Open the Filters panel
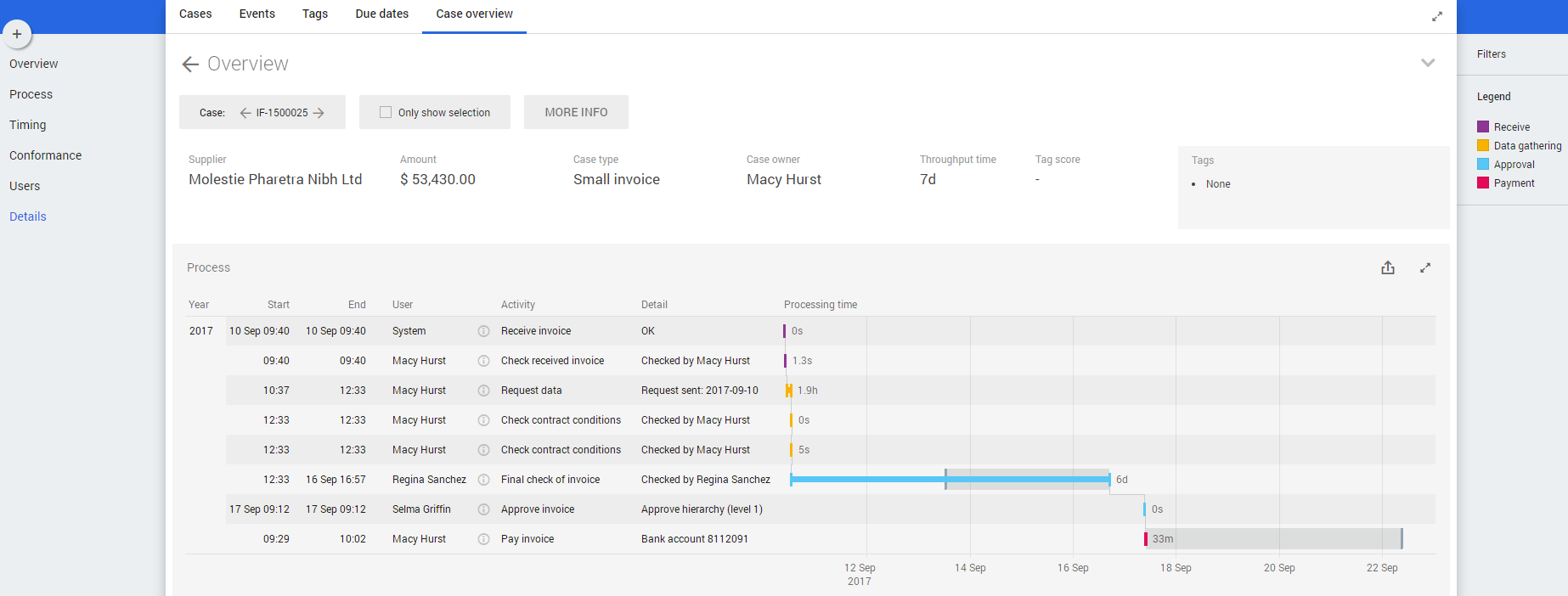Viewport: 1568px width, 596px height. click(x=1491, y=54)
